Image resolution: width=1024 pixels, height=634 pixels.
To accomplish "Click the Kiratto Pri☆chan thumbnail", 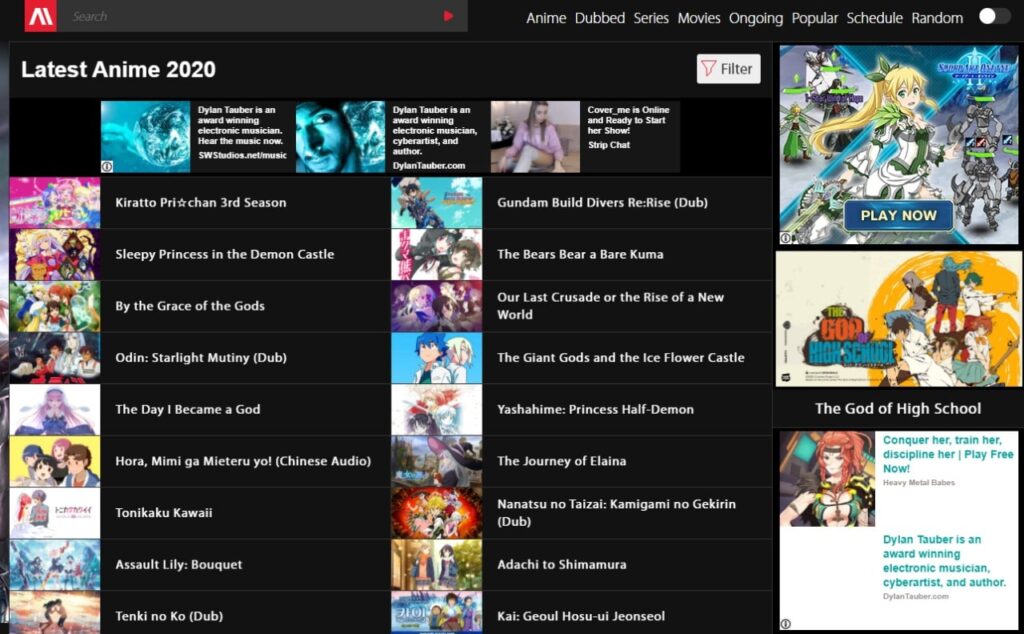I will pos(55,202).
